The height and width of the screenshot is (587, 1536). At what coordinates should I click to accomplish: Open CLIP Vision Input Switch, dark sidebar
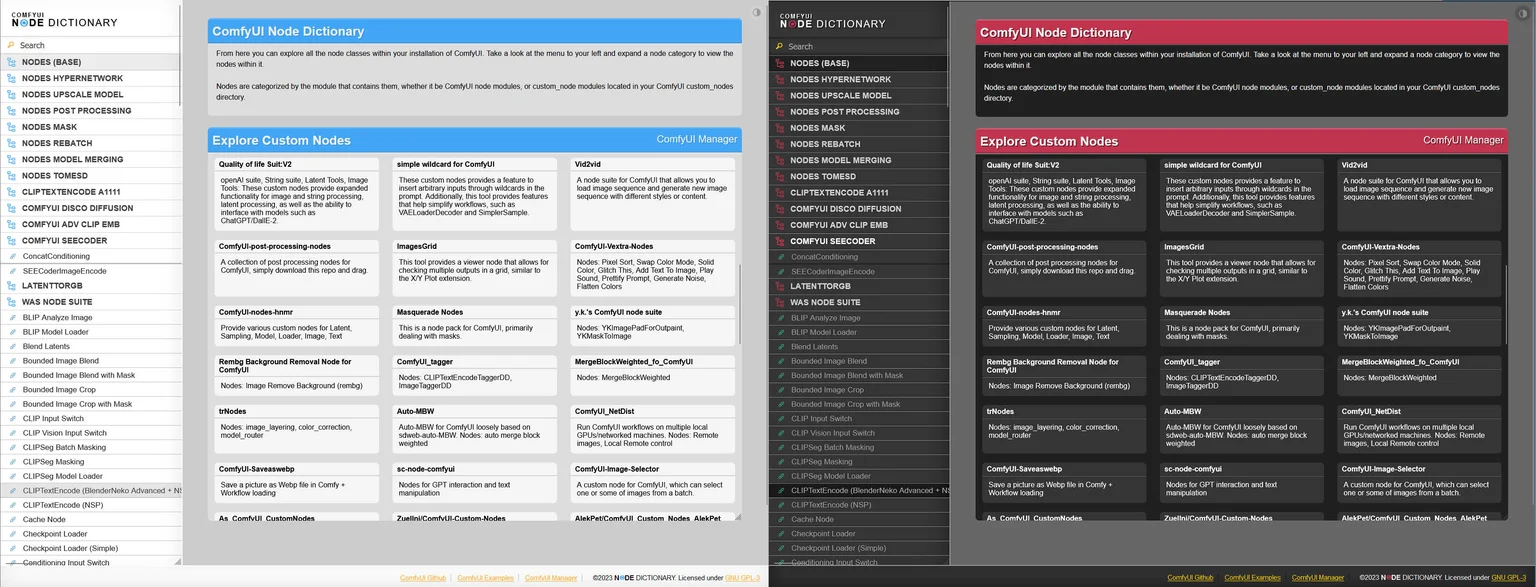(859, 433)
